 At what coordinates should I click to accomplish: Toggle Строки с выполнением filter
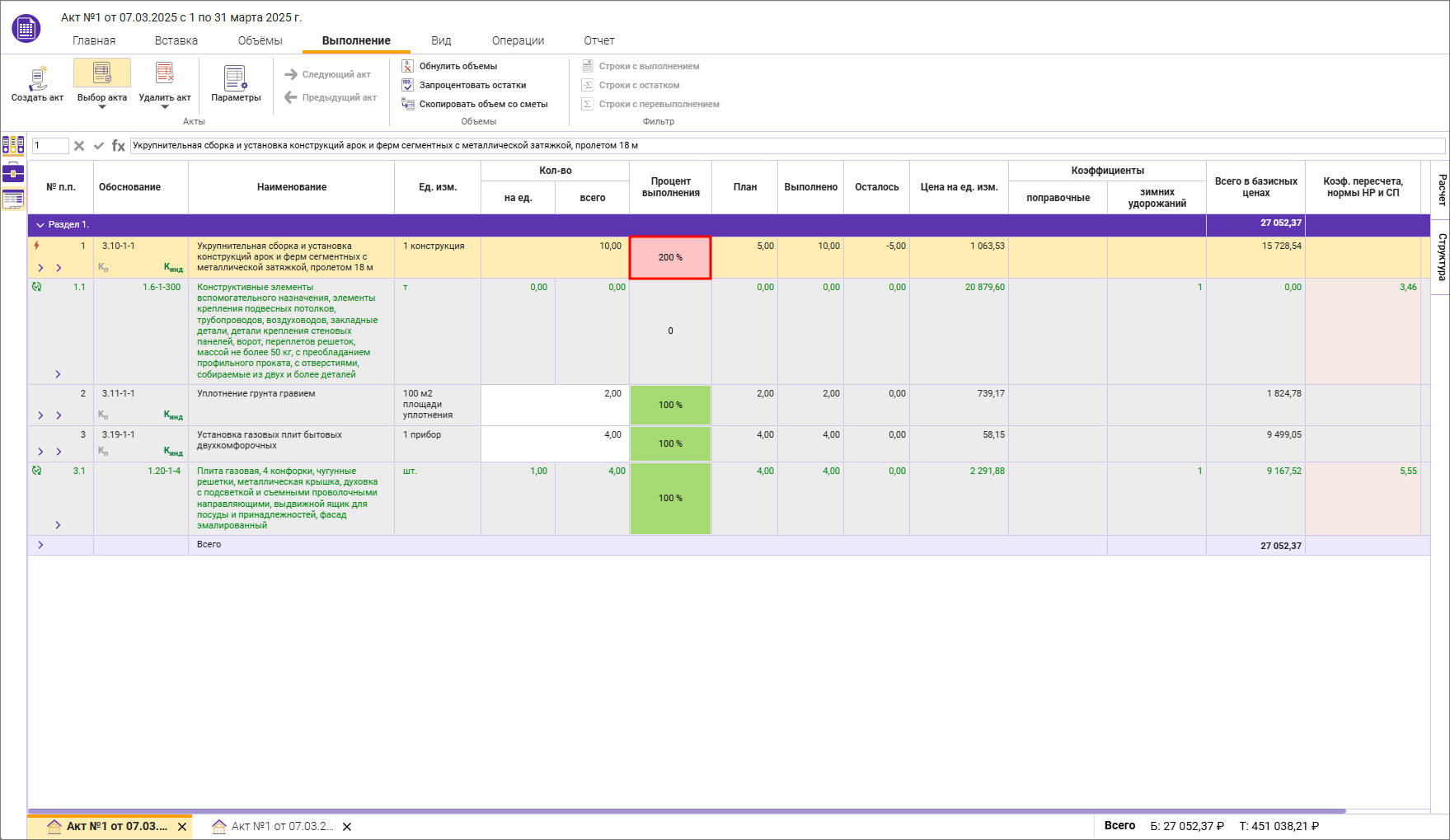point(649,66)
